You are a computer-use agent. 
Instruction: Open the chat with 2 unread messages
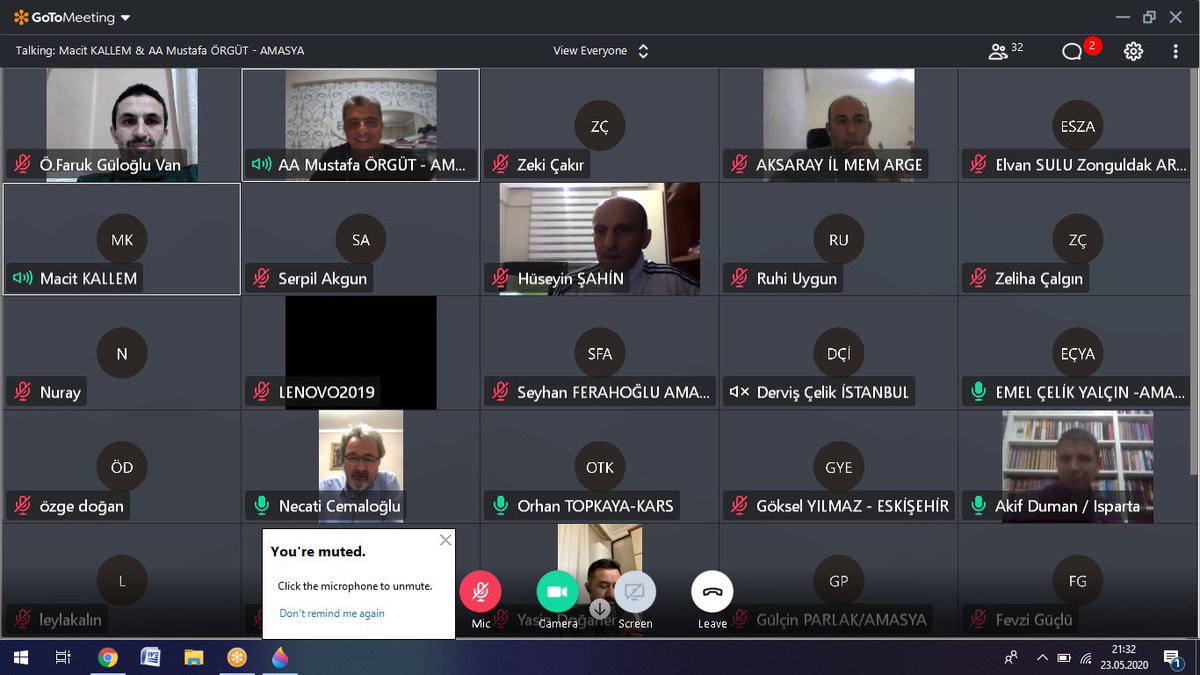tap(1081, 50)
